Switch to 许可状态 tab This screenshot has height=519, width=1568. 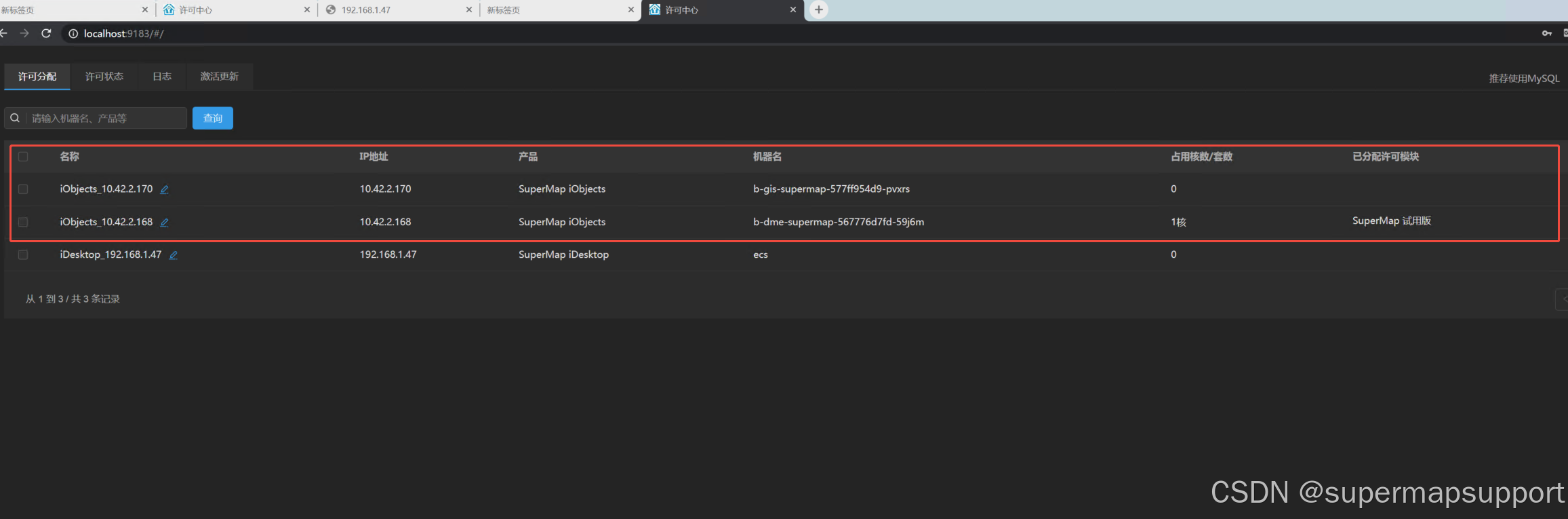(x=104, y=76)
